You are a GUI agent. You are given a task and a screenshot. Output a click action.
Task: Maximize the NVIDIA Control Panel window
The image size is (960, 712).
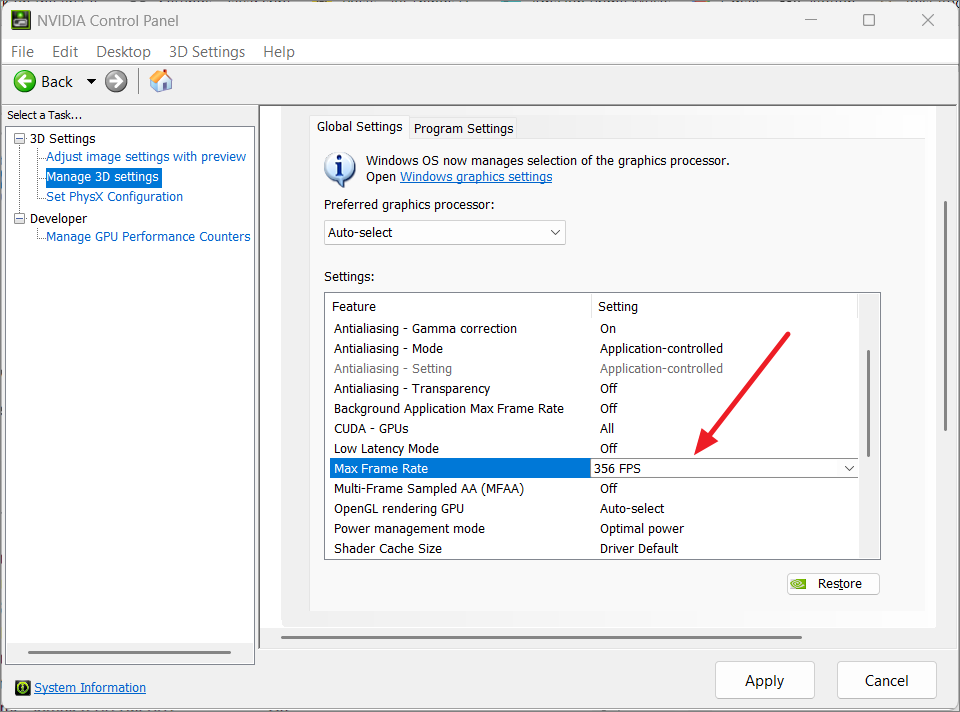(869, 20)
